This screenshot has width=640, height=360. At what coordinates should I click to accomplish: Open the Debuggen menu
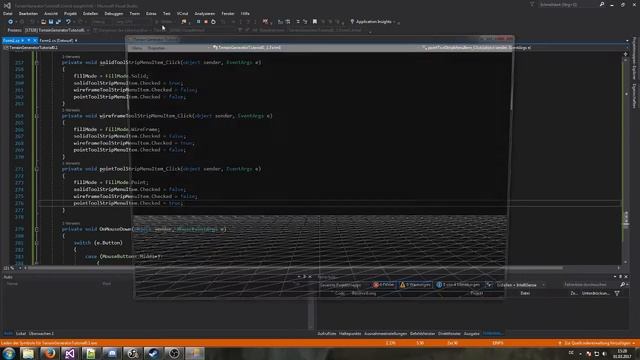tap(113, 13)
